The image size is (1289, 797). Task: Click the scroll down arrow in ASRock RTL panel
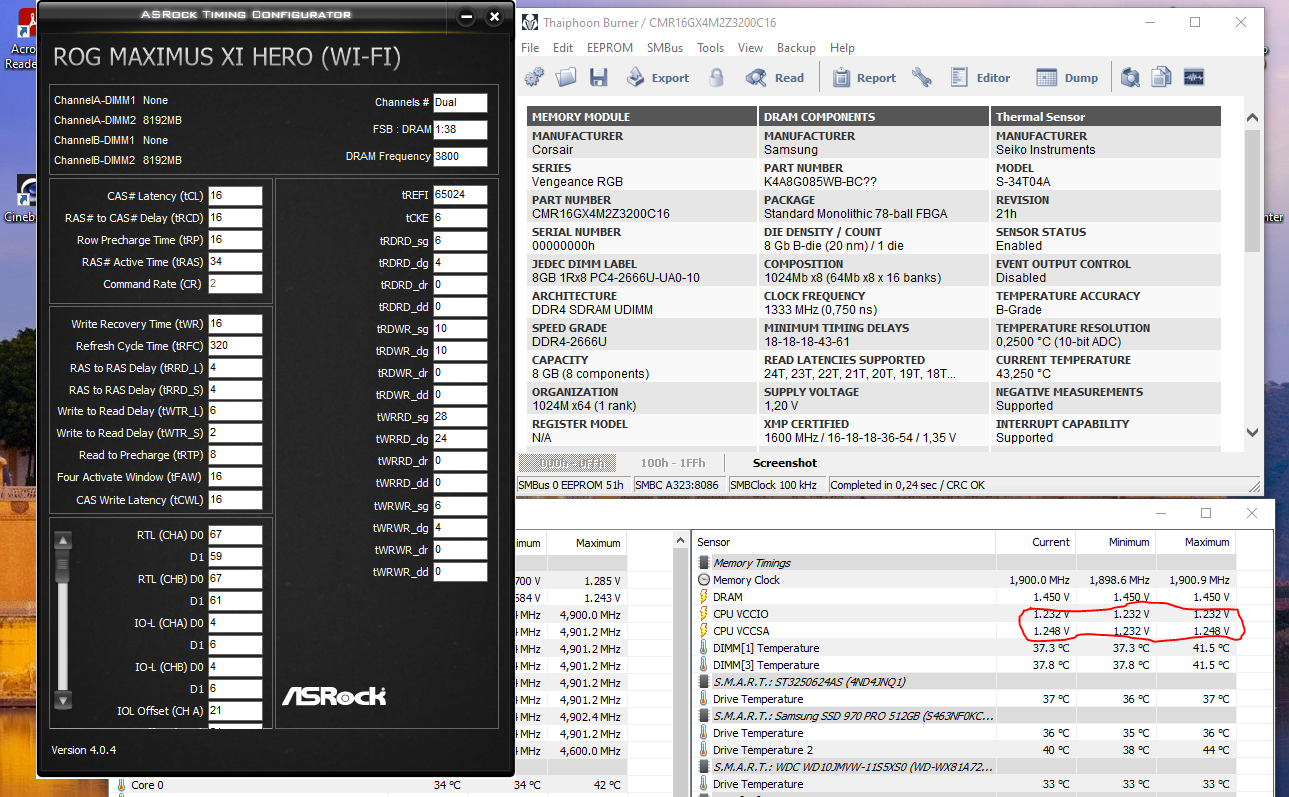tap(63, 700)
